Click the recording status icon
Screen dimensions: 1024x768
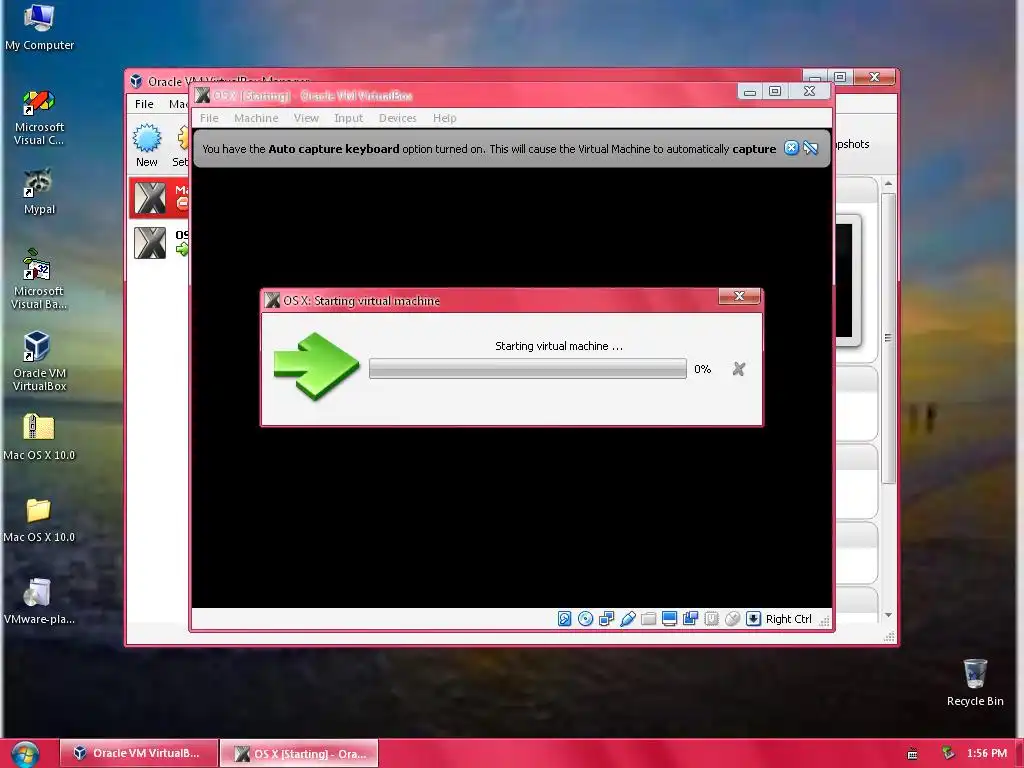coord(690,618)
